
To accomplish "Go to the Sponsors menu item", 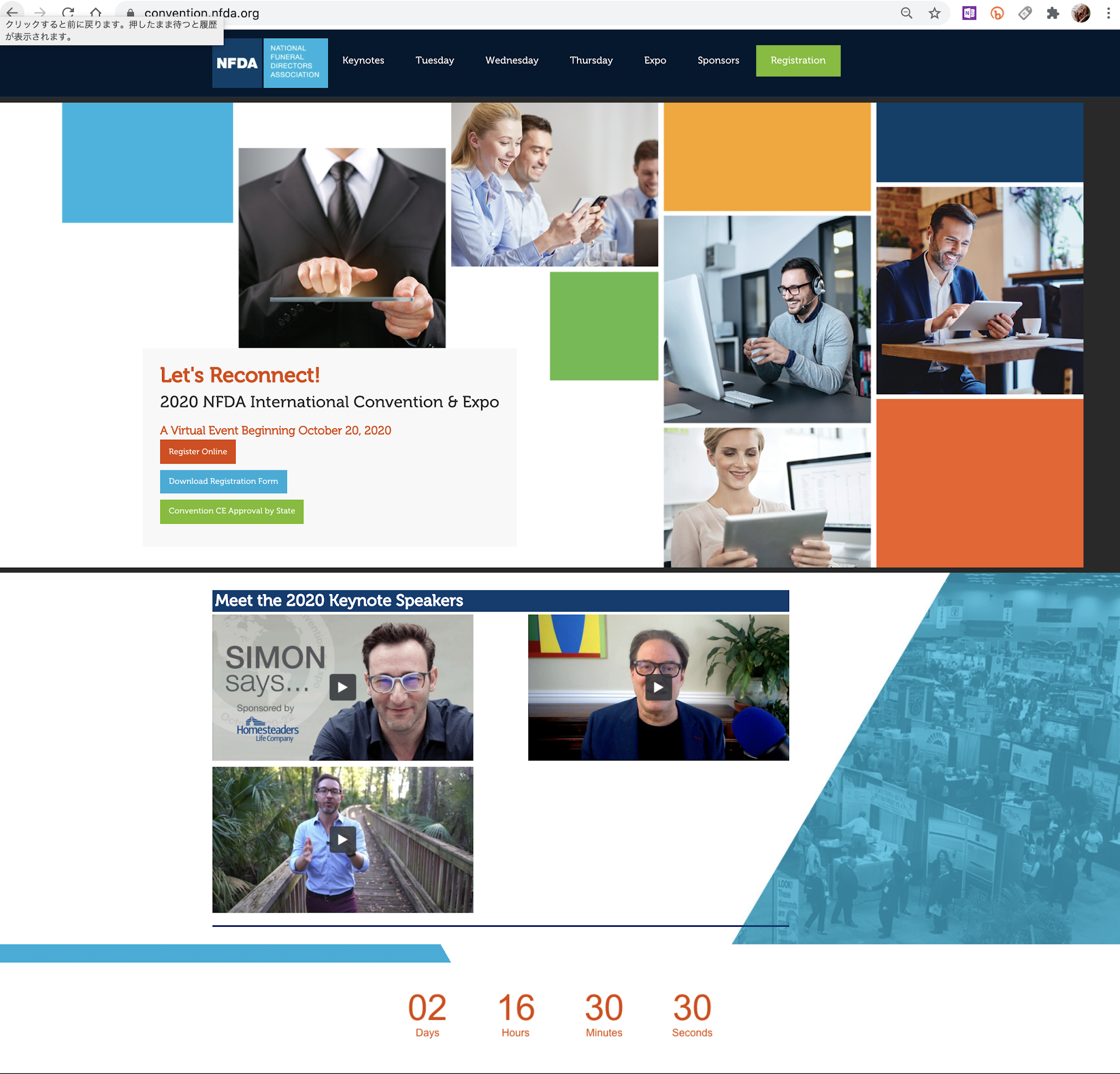I will tap(717, 61).
